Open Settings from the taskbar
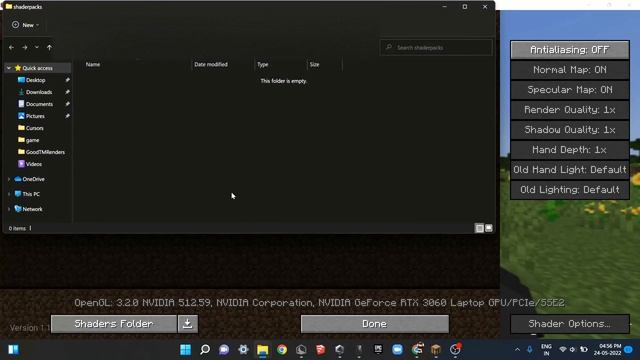The width and height of the screenshot is (640, 360). point(243,350)
